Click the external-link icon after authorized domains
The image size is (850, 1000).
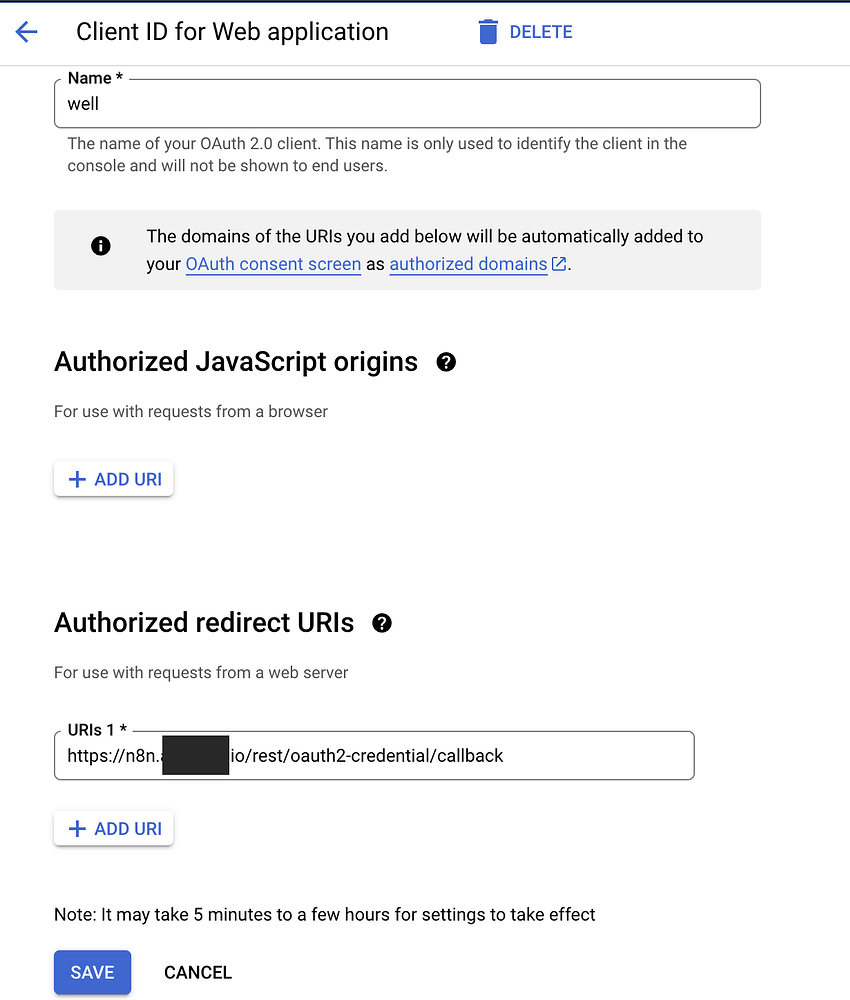coord(557,264)
